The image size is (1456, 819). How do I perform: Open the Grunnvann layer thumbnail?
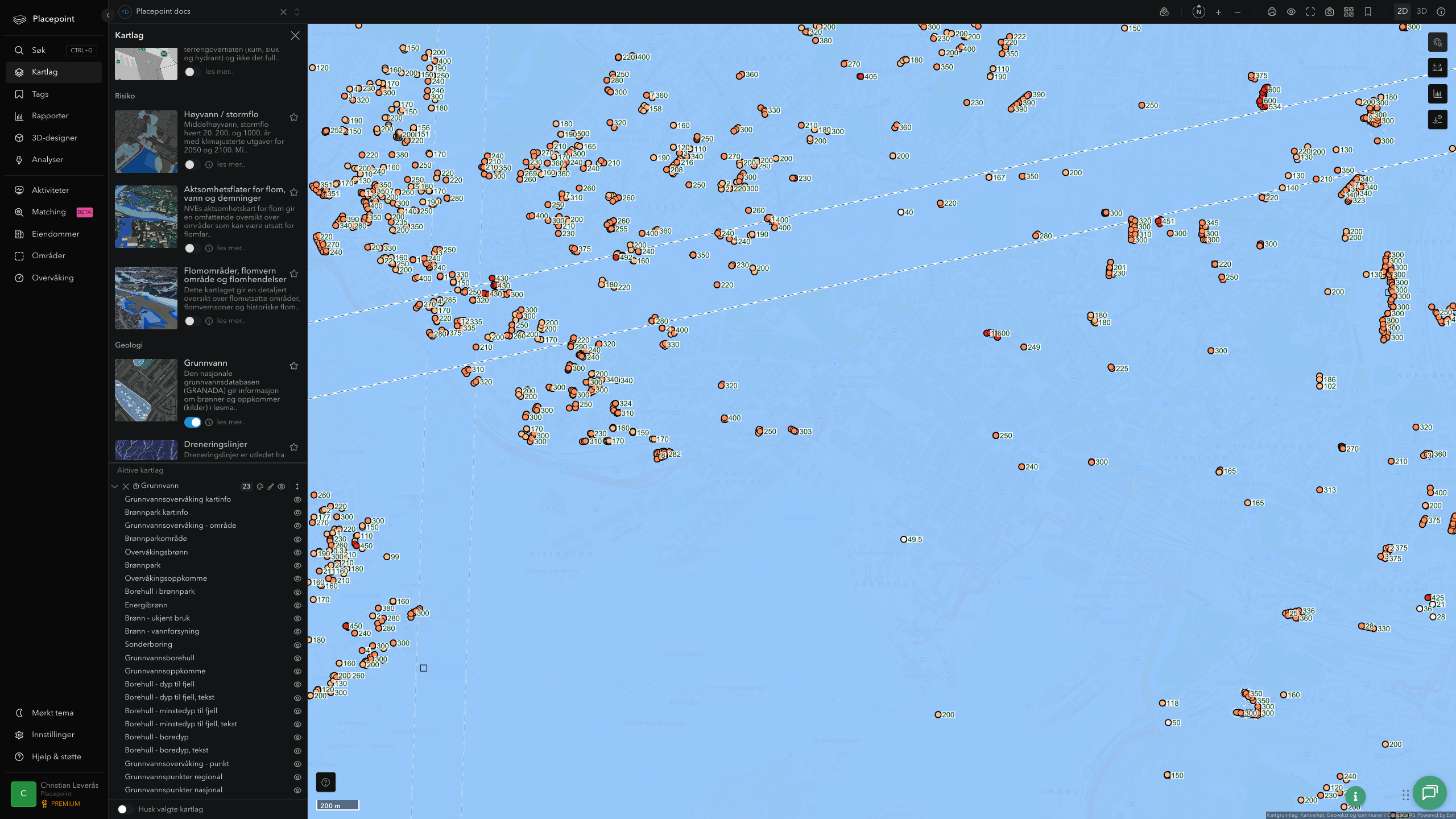click(146, 390)
